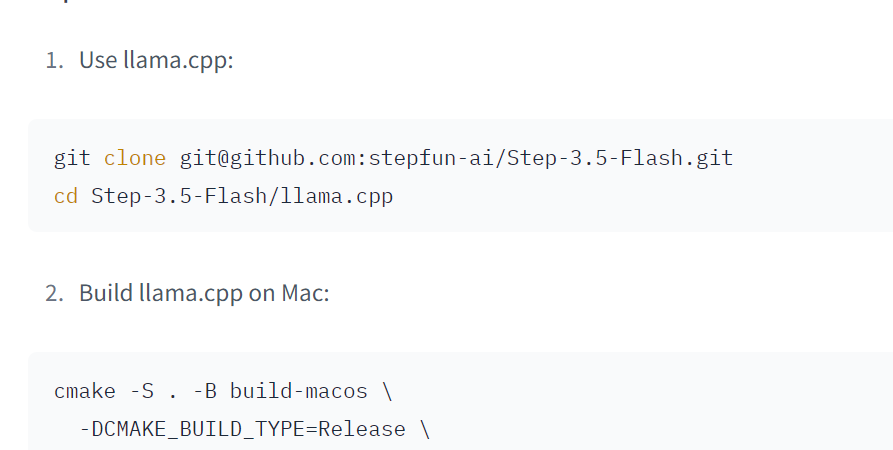Click the "git" command in the clone line
The width and height of the screenshot is (893, 450).
[72, 158]
